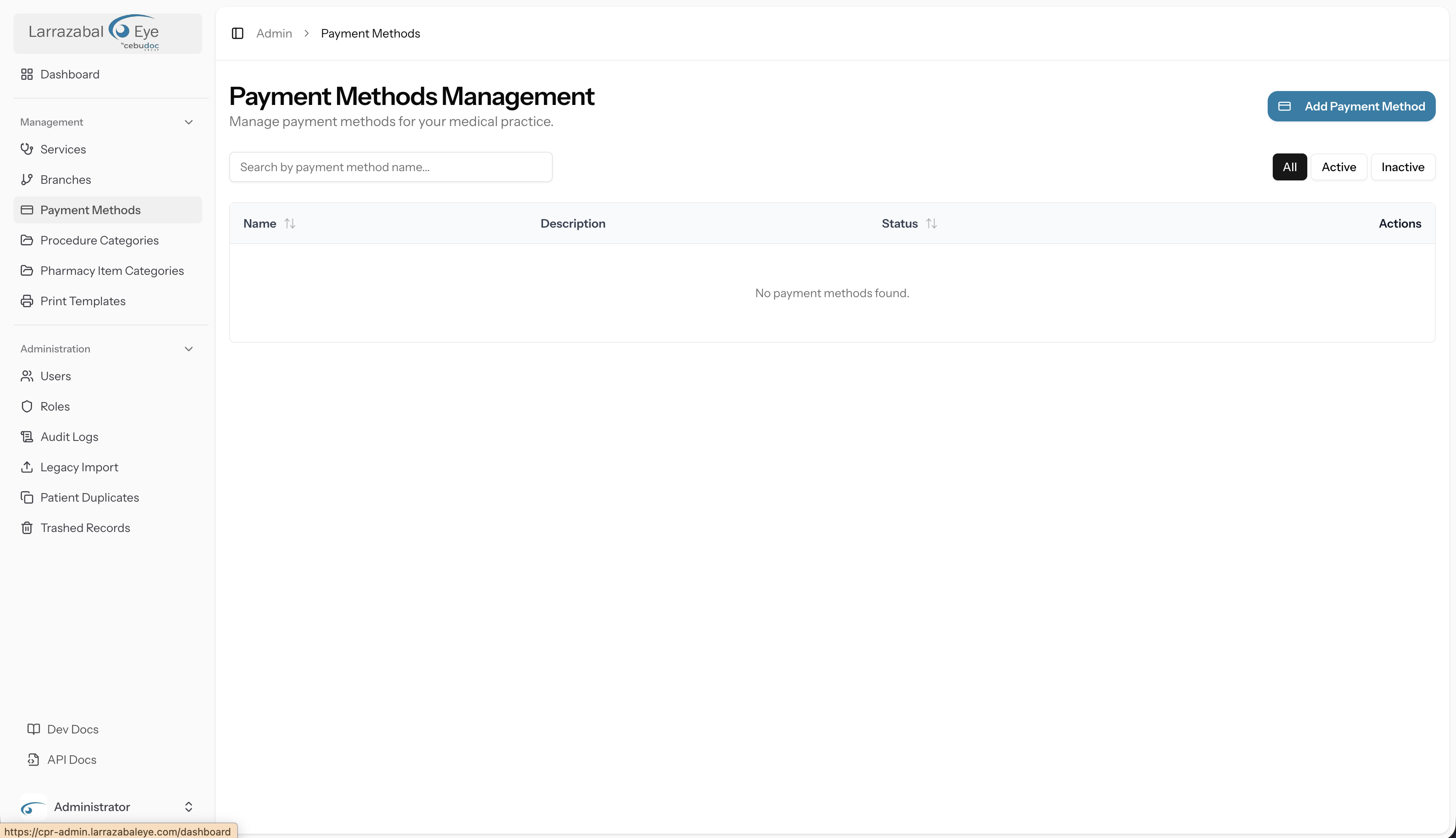This screenshot has height=838, width=1456.
Task: Click the Name column sort arrows
Action: pos(290,223)
